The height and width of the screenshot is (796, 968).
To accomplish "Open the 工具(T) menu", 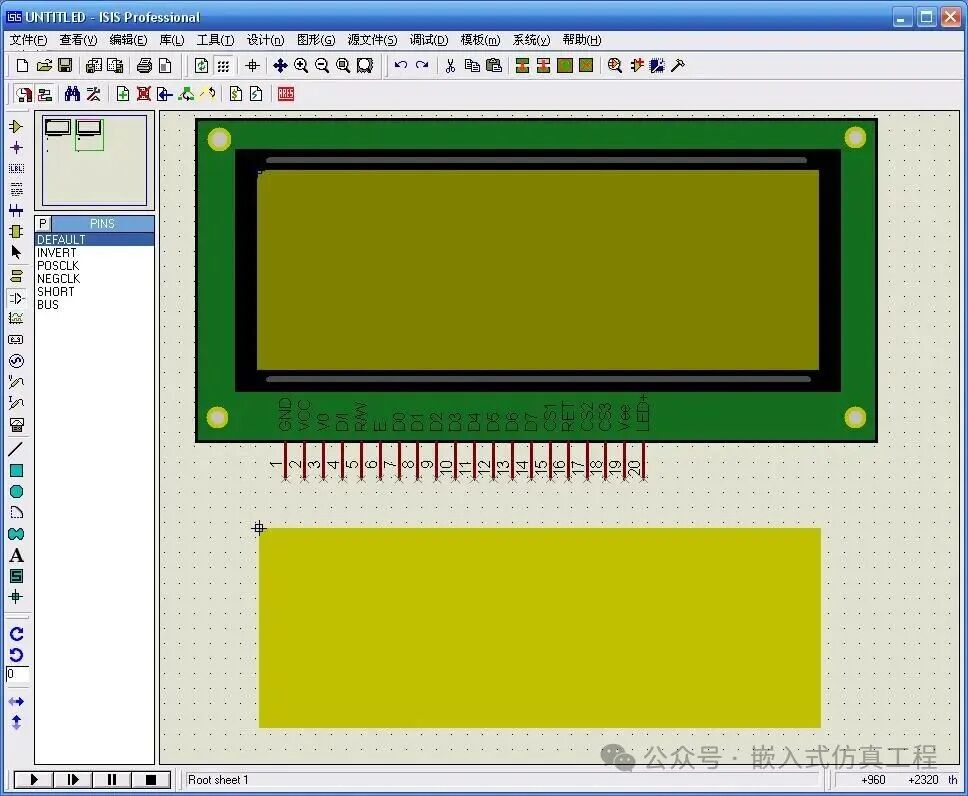I will point(215,40).
